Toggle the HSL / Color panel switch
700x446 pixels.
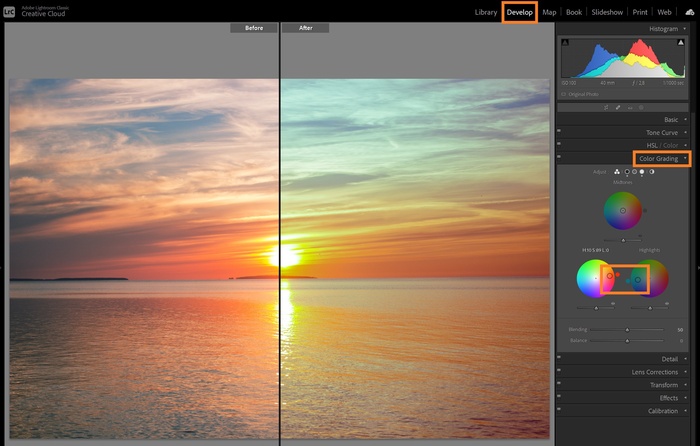559,144
